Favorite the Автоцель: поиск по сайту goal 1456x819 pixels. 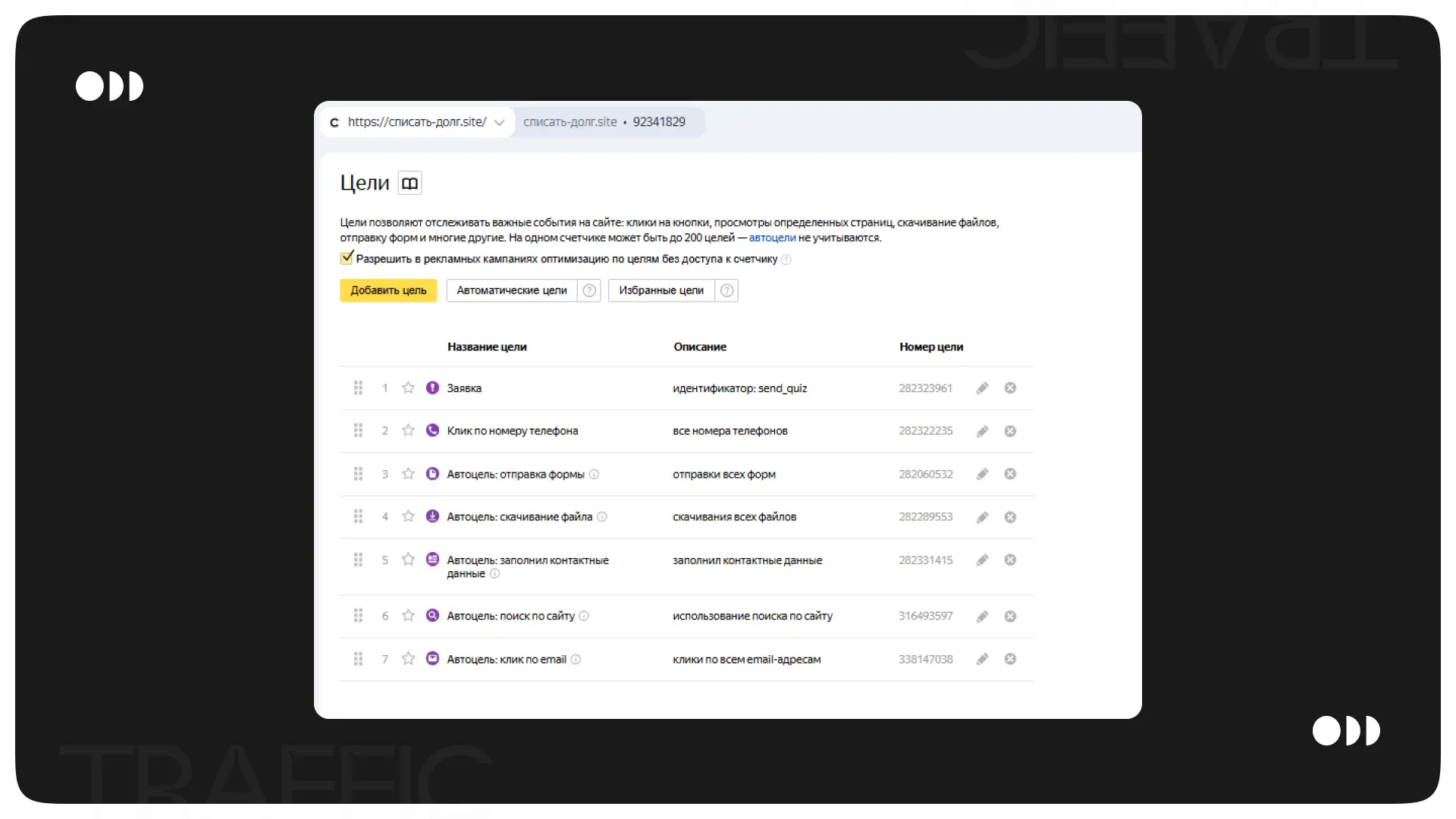tap(408, 616)
